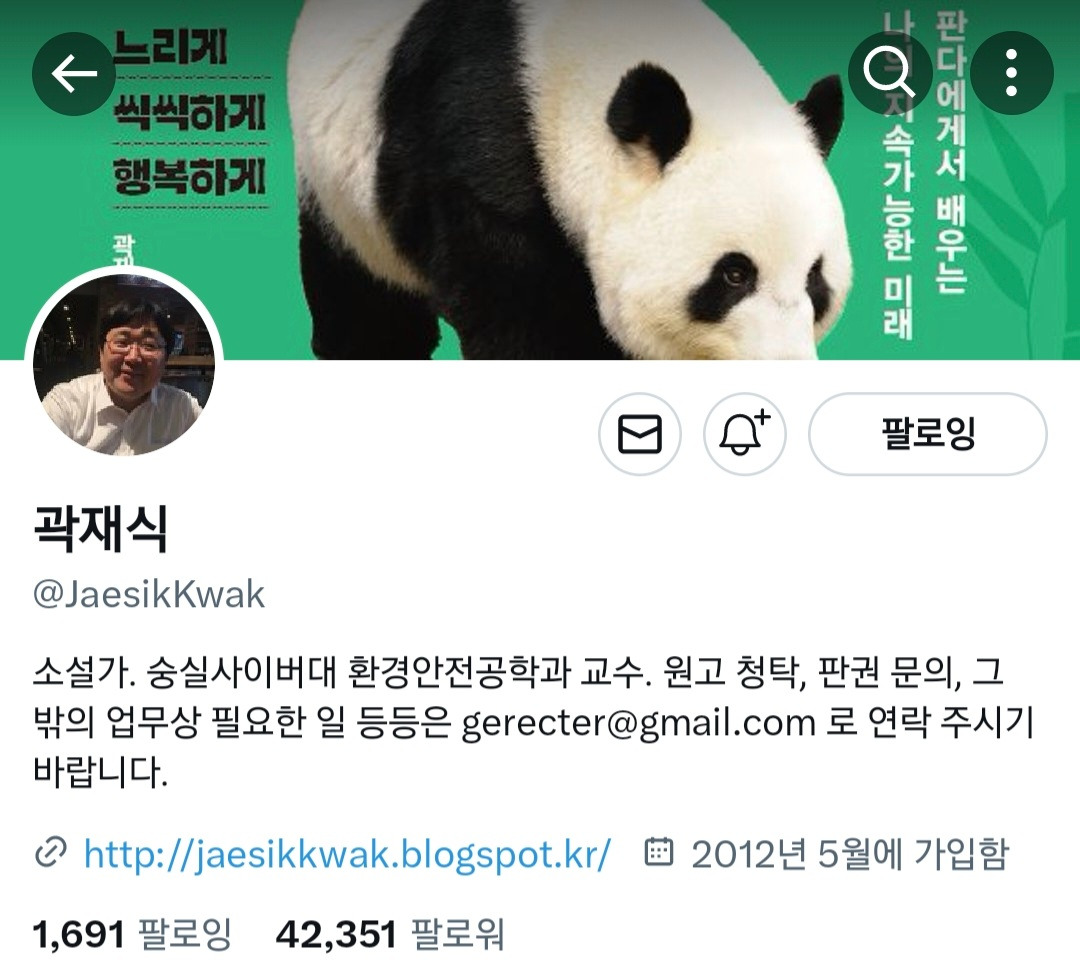Toggle the 팔로잉 follow button
1080x973 pixels.
point(928,434)
